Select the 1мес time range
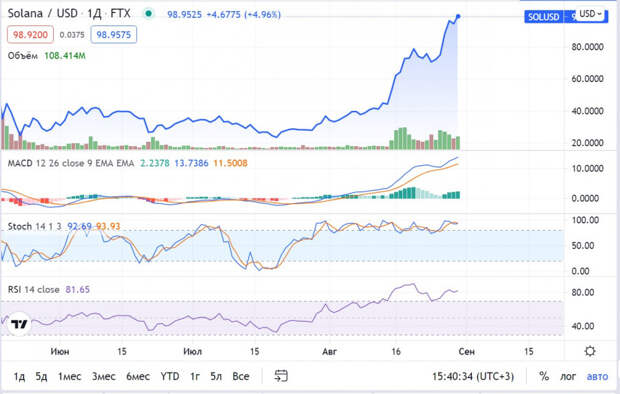The height and width of the screenshot is (394, 620). tap(70, 376)
